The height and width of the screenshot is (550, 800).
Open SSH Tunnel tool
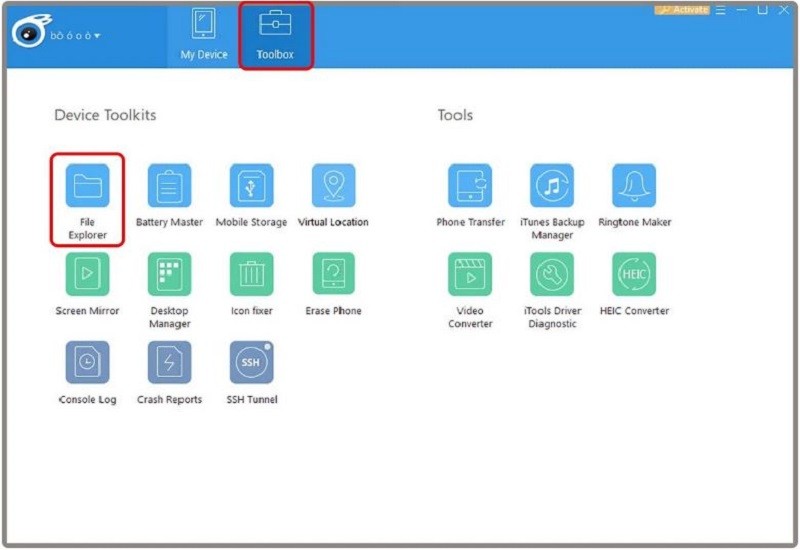click(252, 362)
